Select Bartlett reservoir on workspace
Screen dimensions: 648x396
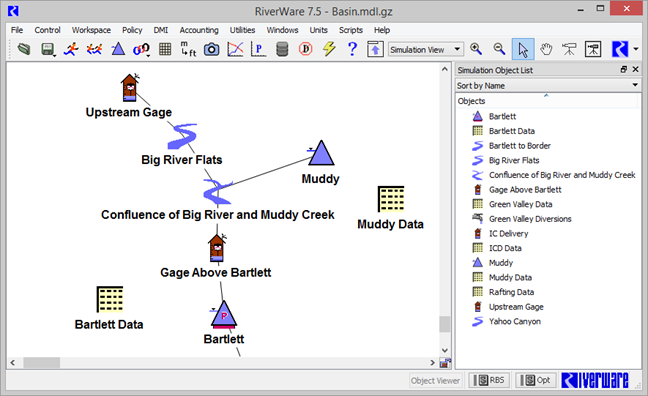(x=224, y=315)
